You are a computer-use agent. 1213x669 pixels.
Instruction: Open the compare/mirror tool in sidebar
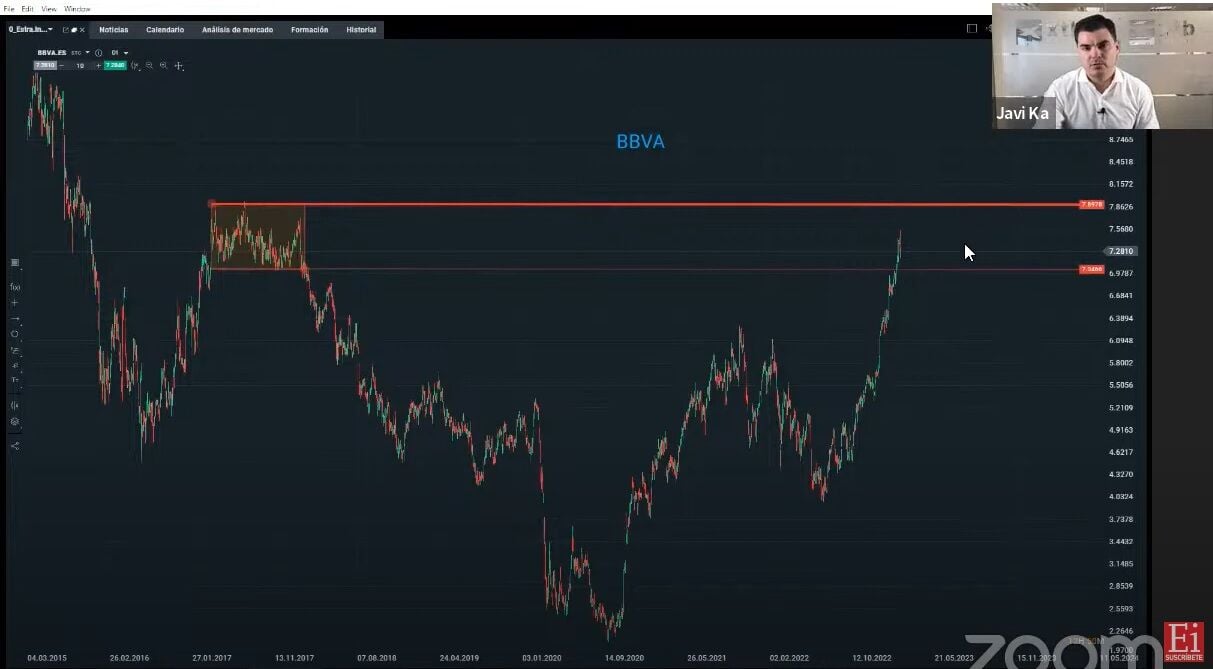(15, 406)
